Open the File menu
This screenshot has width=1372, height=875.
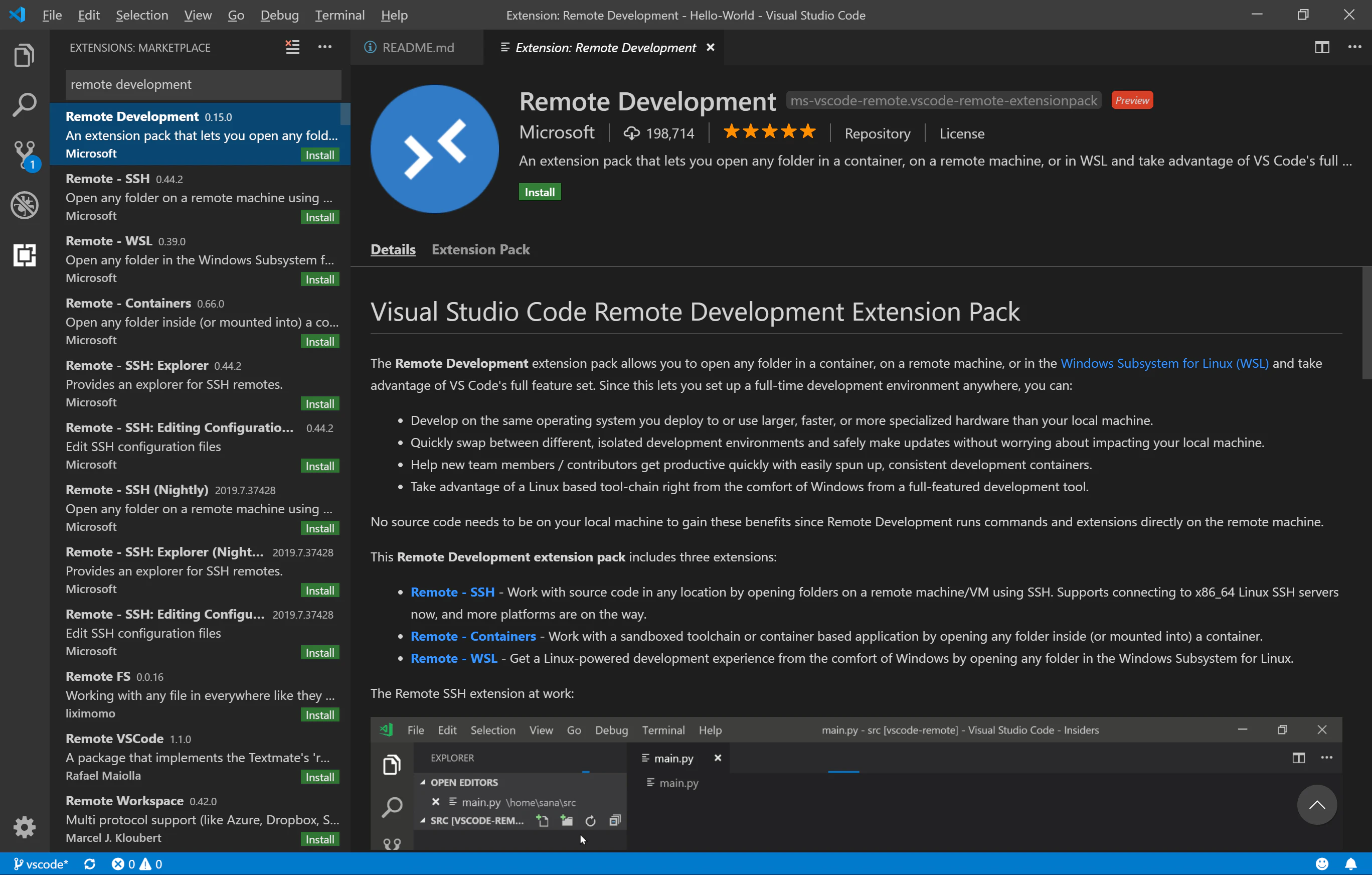[52, 15]
